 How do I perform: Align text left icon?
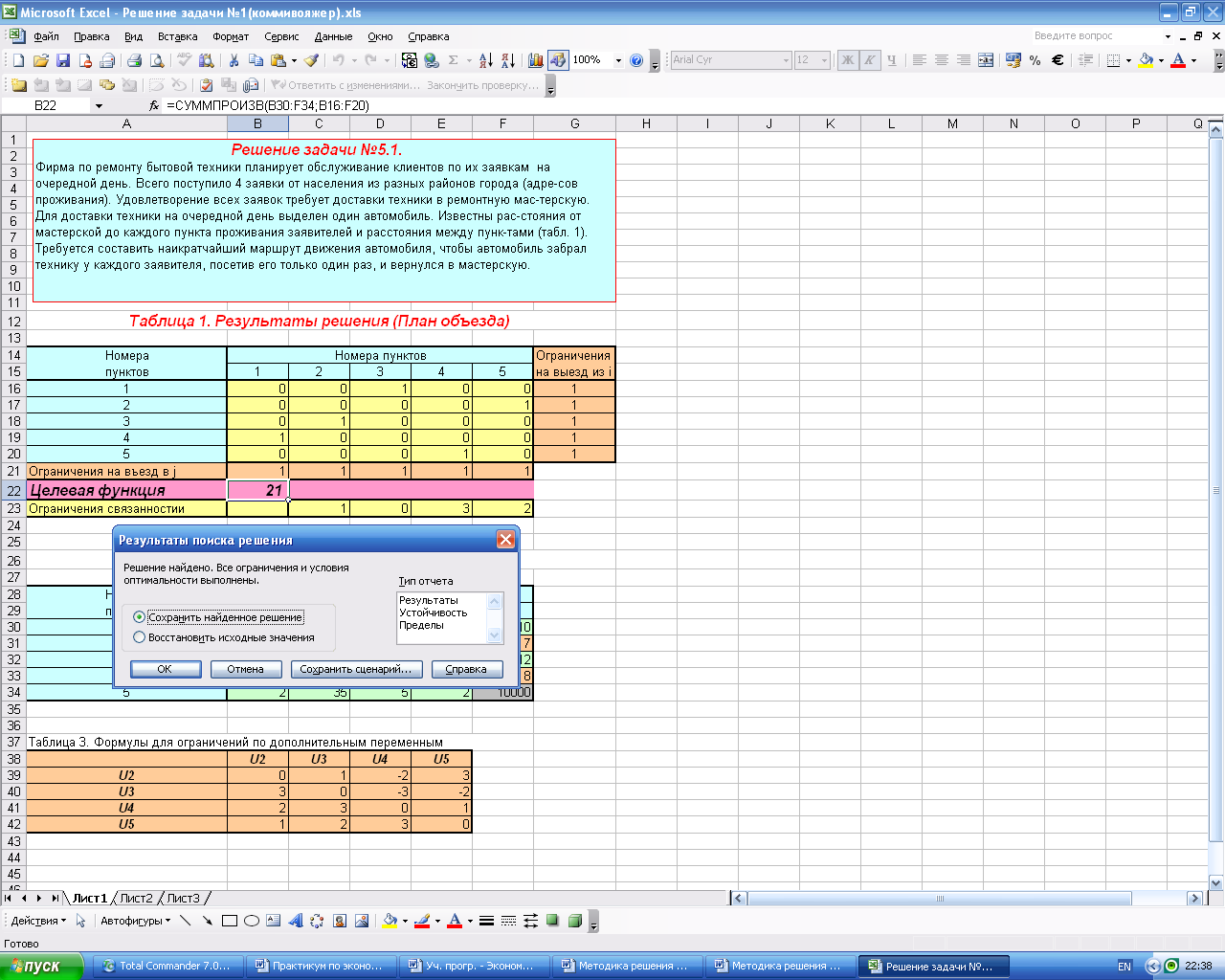(x=920, y=60)
